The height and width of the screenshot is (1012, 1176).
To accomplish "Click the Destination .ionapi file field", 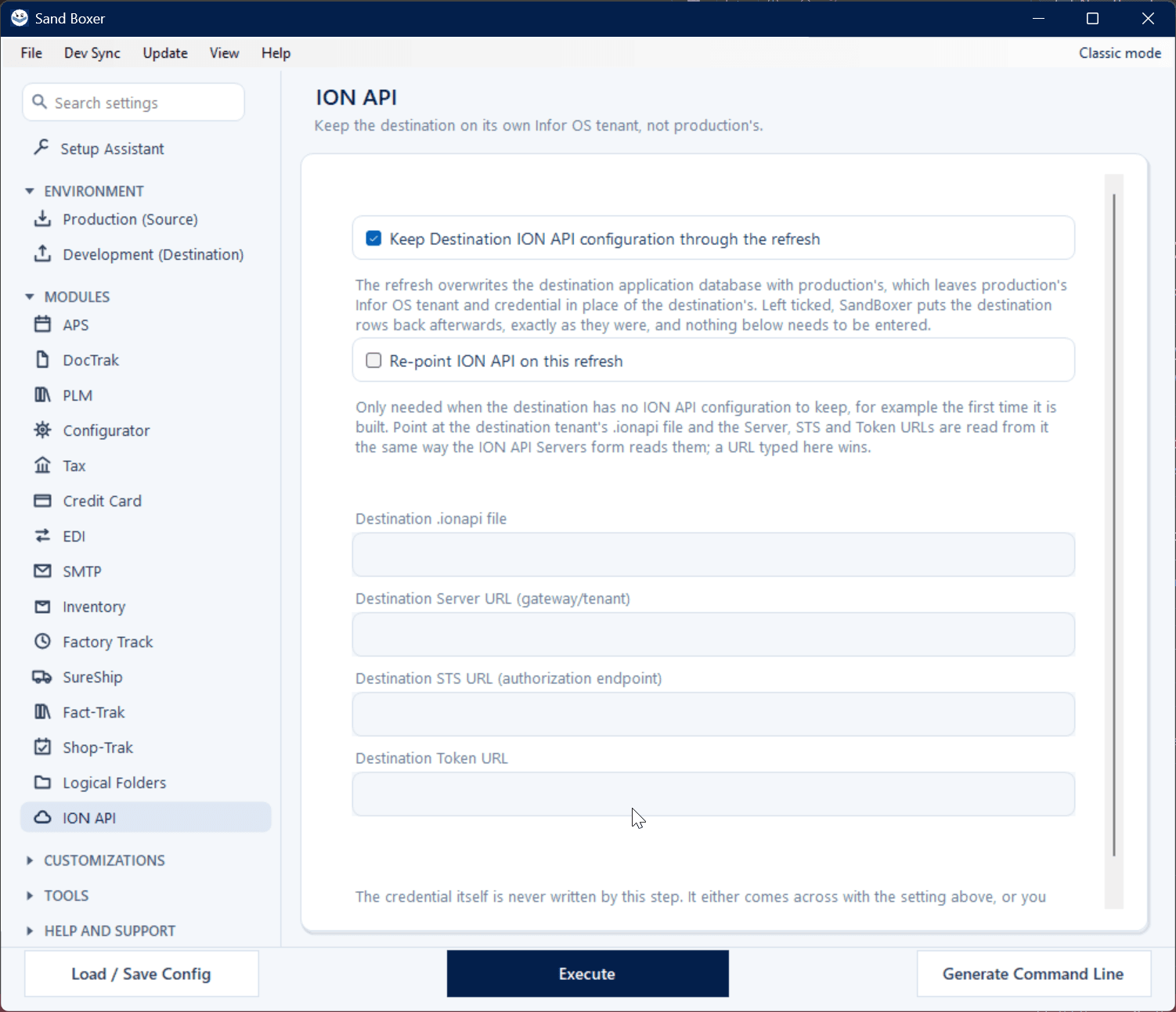I will coord(713,555).
